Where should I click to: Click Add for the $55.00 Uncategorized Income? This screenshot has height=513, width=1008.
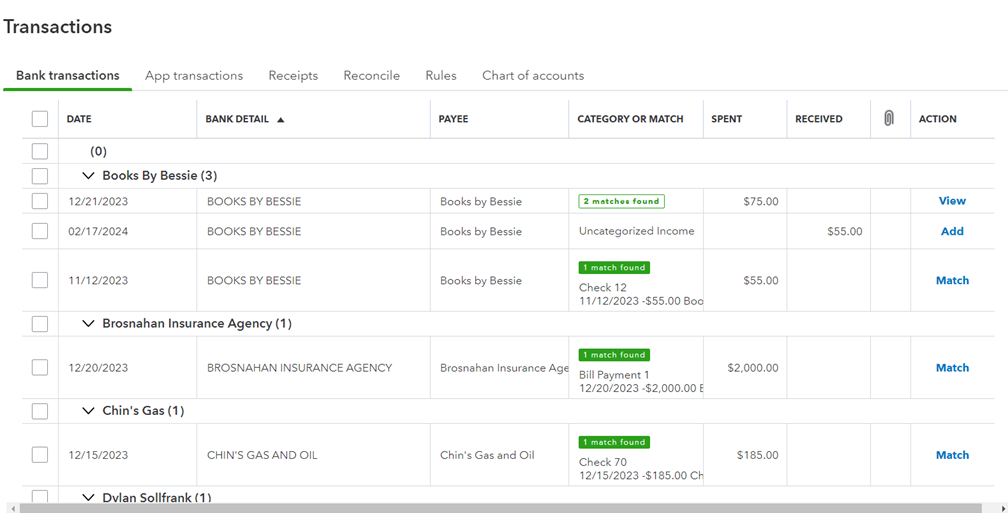[x=952, y=231]
